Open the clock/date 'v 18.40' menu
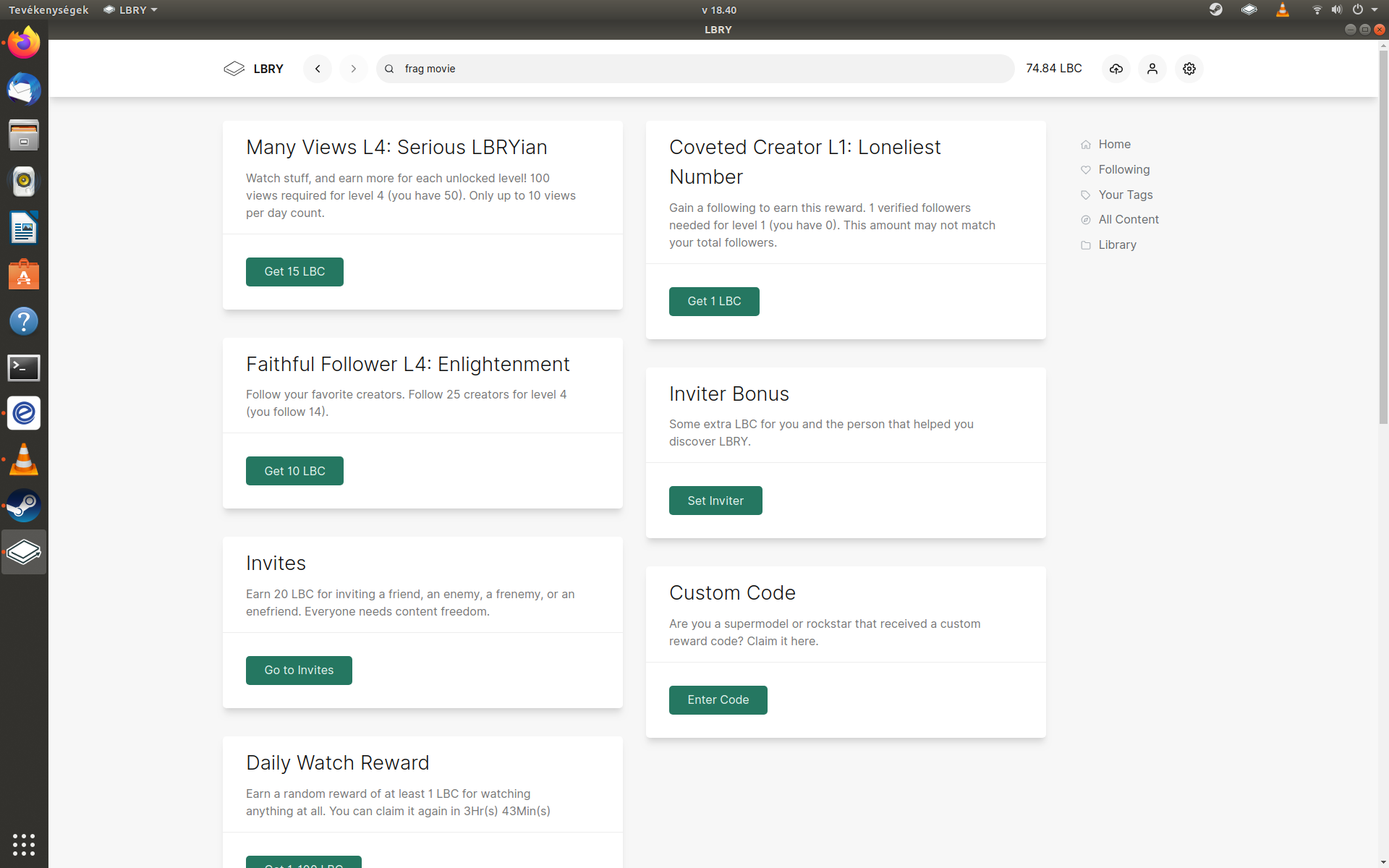The image size is (1389, 868). [x=719, y=9]
